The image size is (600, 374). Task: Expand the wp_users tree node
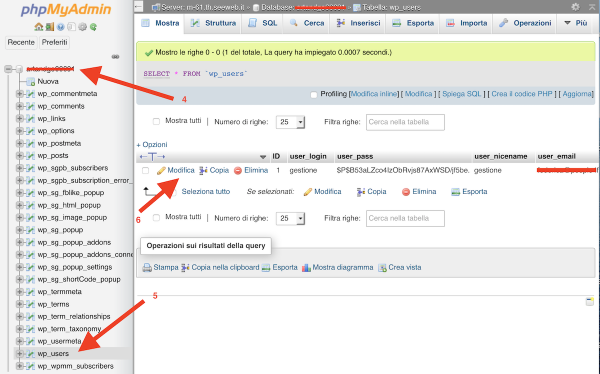coord(19,353)
